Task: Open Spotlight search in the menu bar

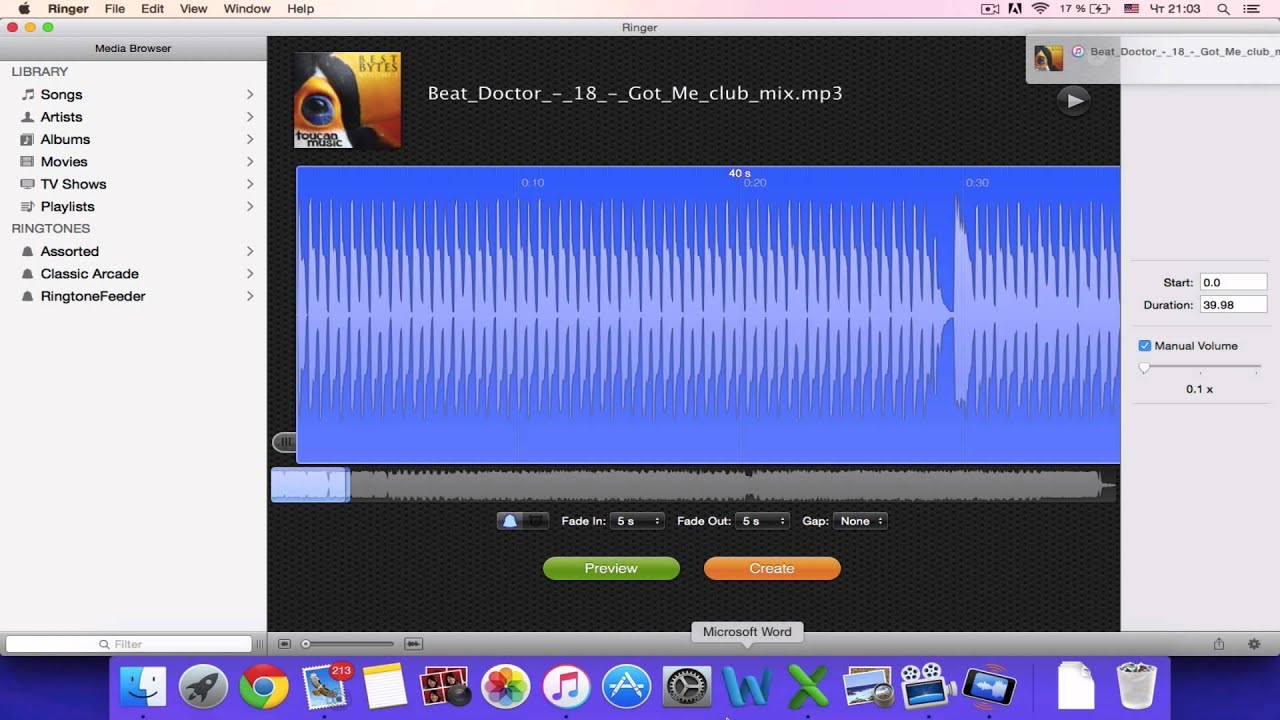Action: click(x=1223, y=9)
